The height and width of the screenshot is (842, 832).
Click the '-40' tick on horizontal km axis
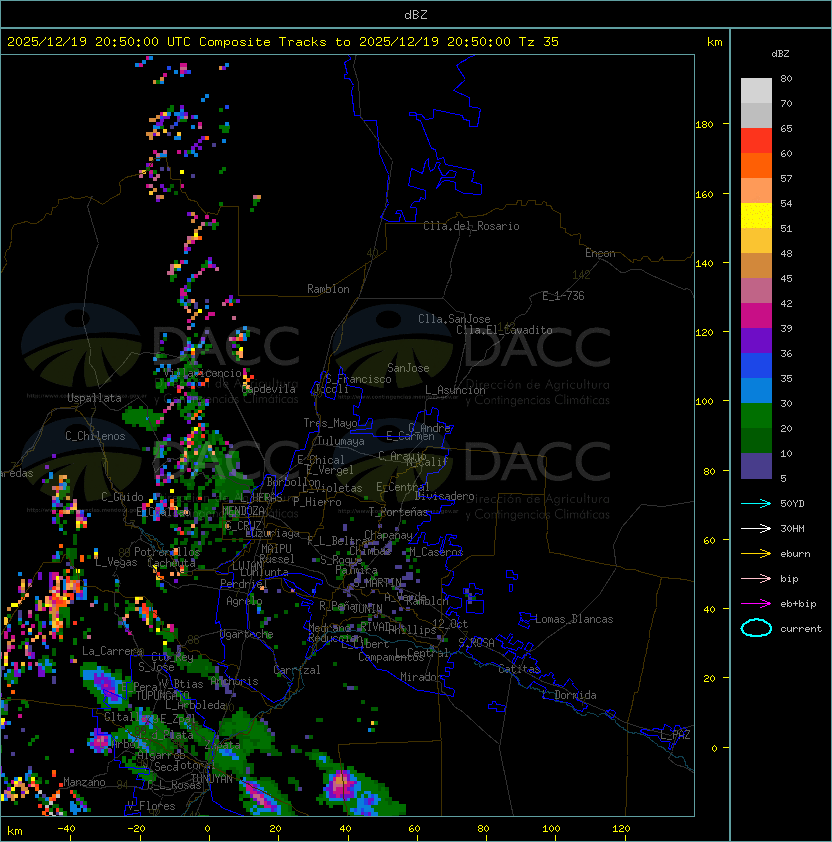tap(67, 829)
